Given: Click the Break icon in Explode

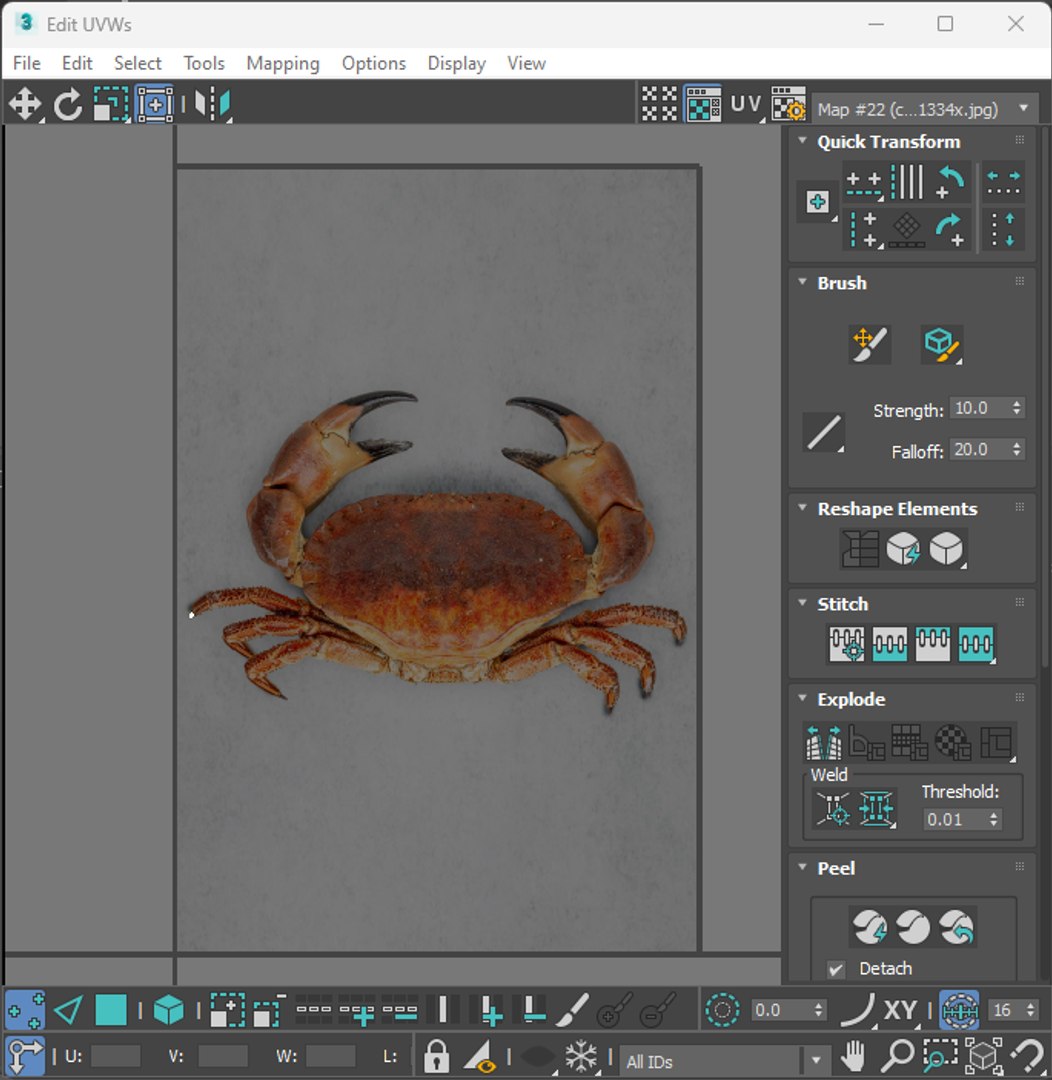Looking at the screenshot, I should tap(824, 741).
